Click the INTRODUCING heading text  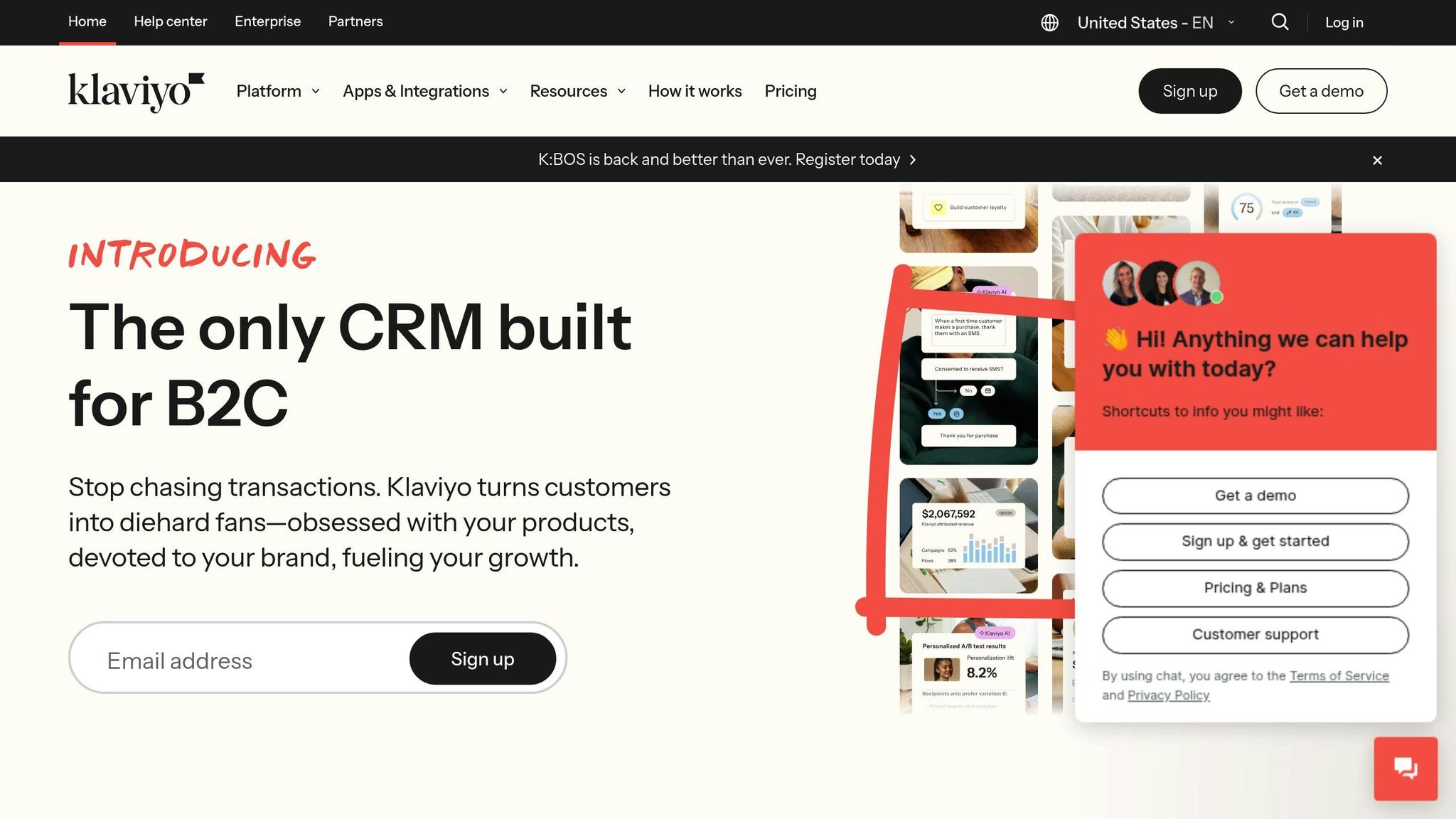192,255
